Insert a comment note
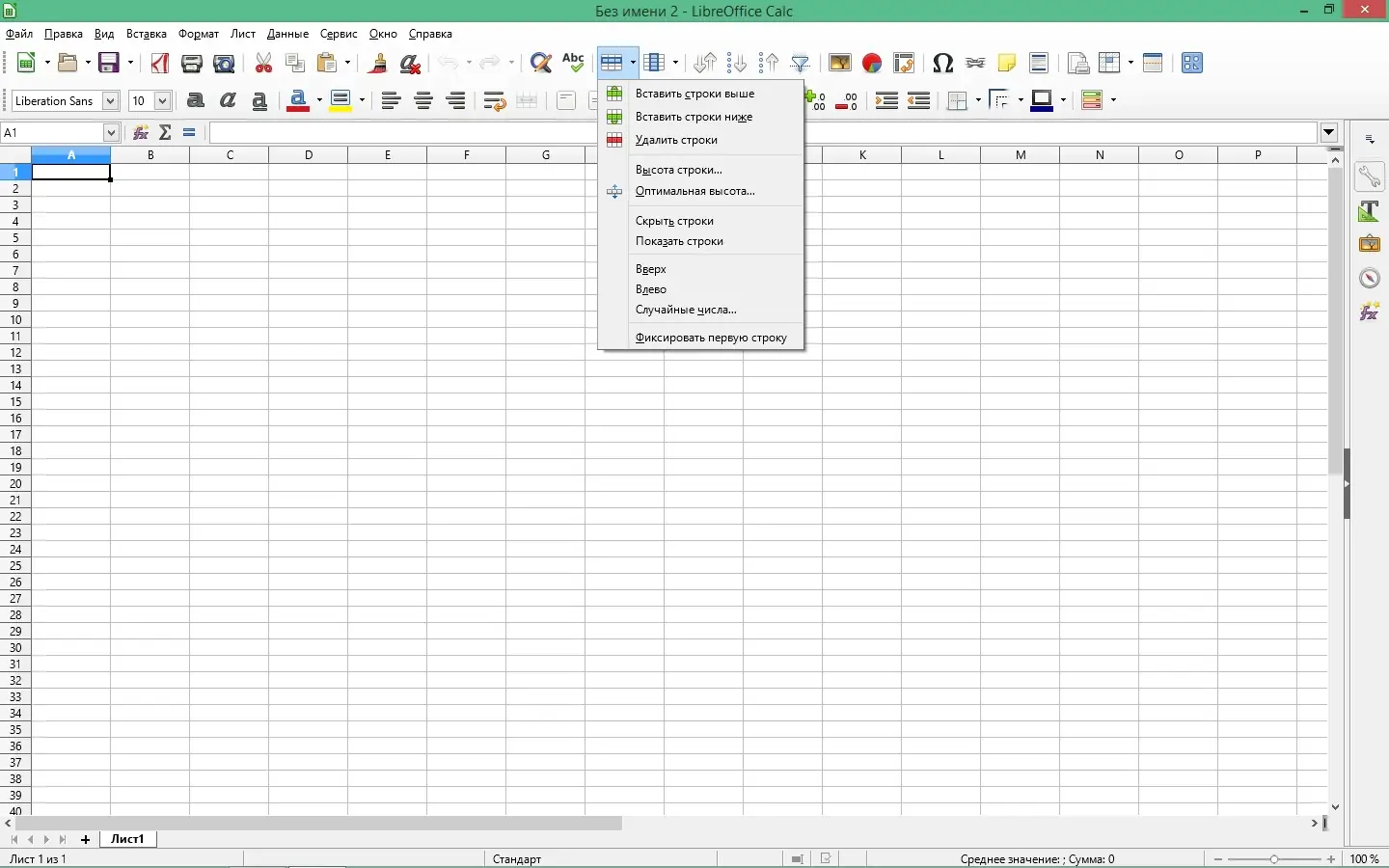 1007,64
